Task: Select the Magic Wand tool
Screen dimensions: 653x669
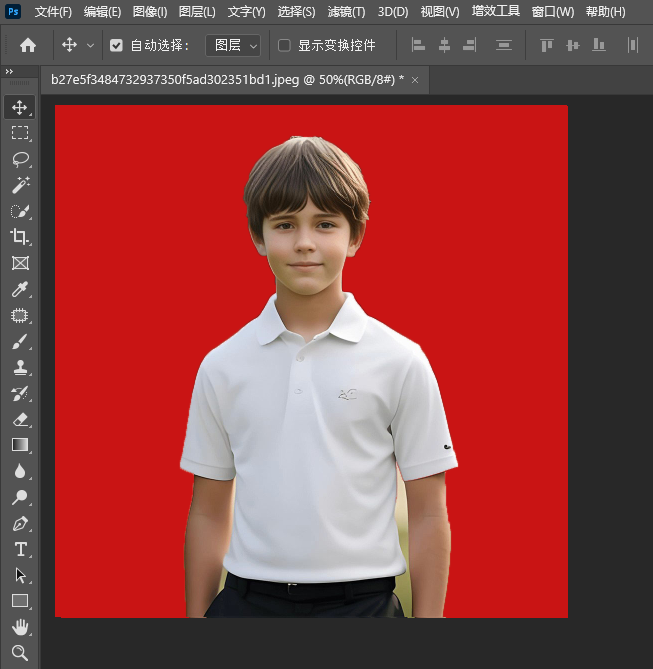Action: pyautogui.click(x=20, y=185)
